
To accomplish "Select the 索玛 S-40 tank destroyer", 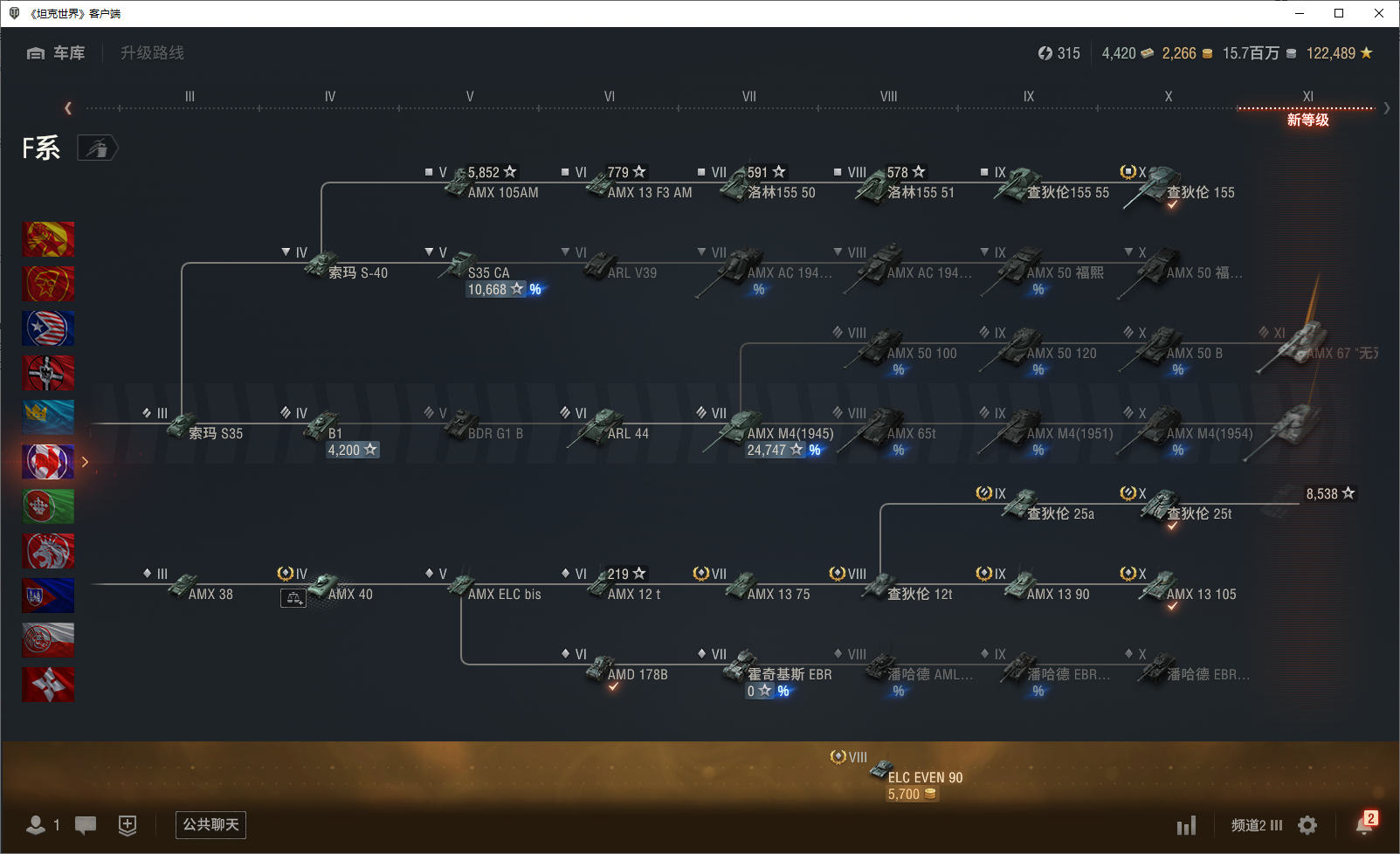I will (x=346, y=264).
